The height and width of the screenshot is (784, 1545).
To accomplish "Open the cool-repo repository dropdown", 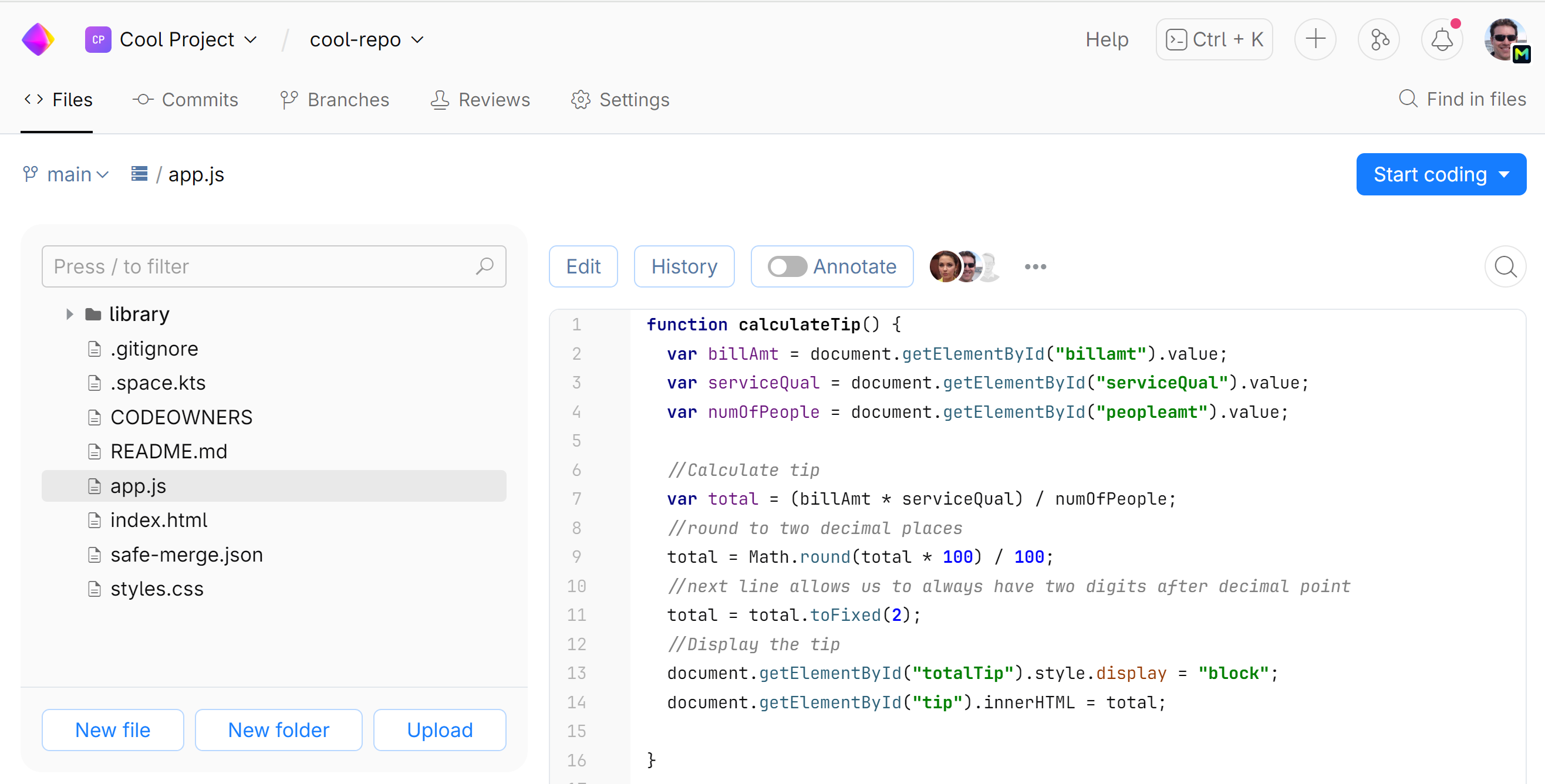I will pos(366,39).
